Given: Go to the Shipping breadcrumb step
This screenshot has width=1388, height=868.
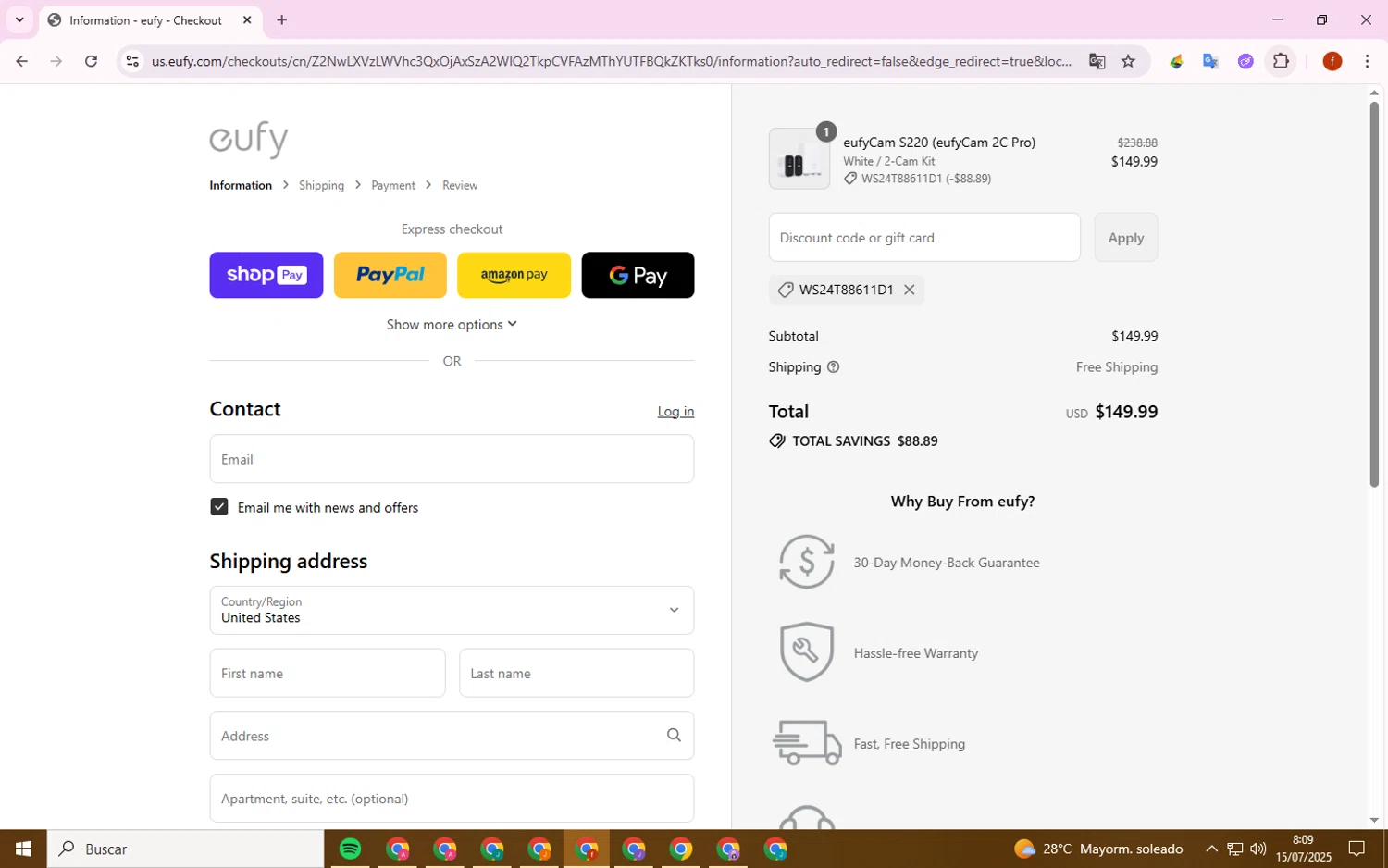Looking at the screenshot, I should [321, 185].
